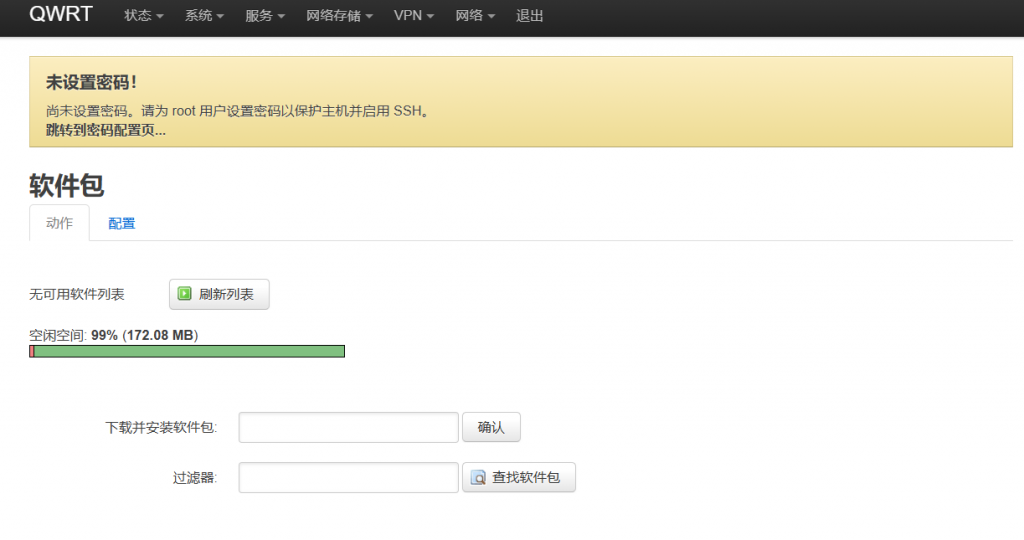This screenshot has height=540, width=1024.
Task: Select the 动作 tab
Action: [59, 223]
